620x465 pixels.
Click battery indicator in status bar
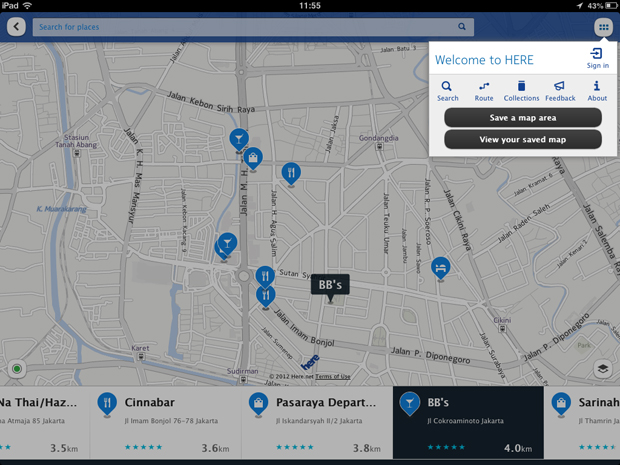click(x=611, y=6)
